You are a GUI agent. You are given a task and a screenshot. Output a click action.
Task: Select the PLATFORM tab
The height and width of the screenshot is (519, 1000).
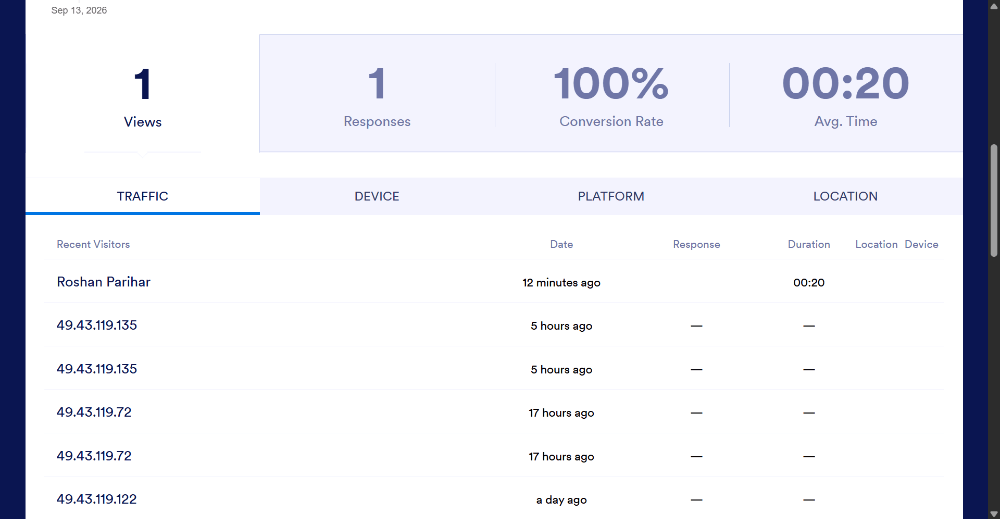[x=611, y=196]
